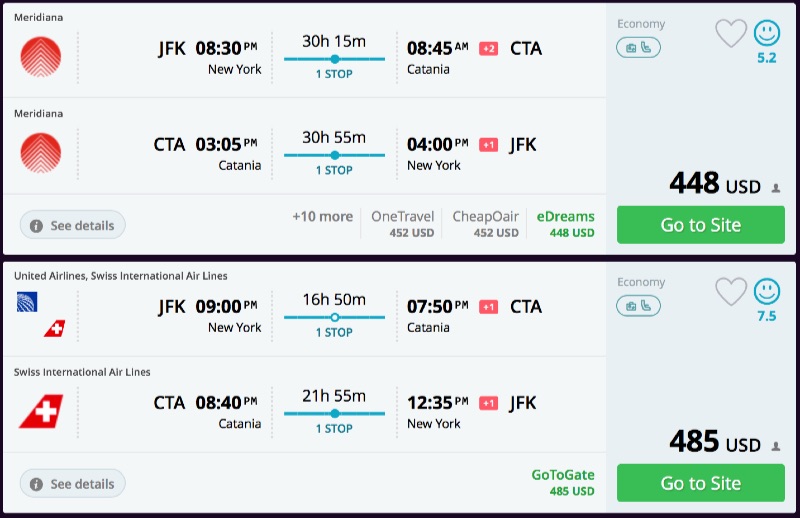Click the passenger icon next to 448 USD
The height and width of the screenshot is (518, 800).
[776, 188]
